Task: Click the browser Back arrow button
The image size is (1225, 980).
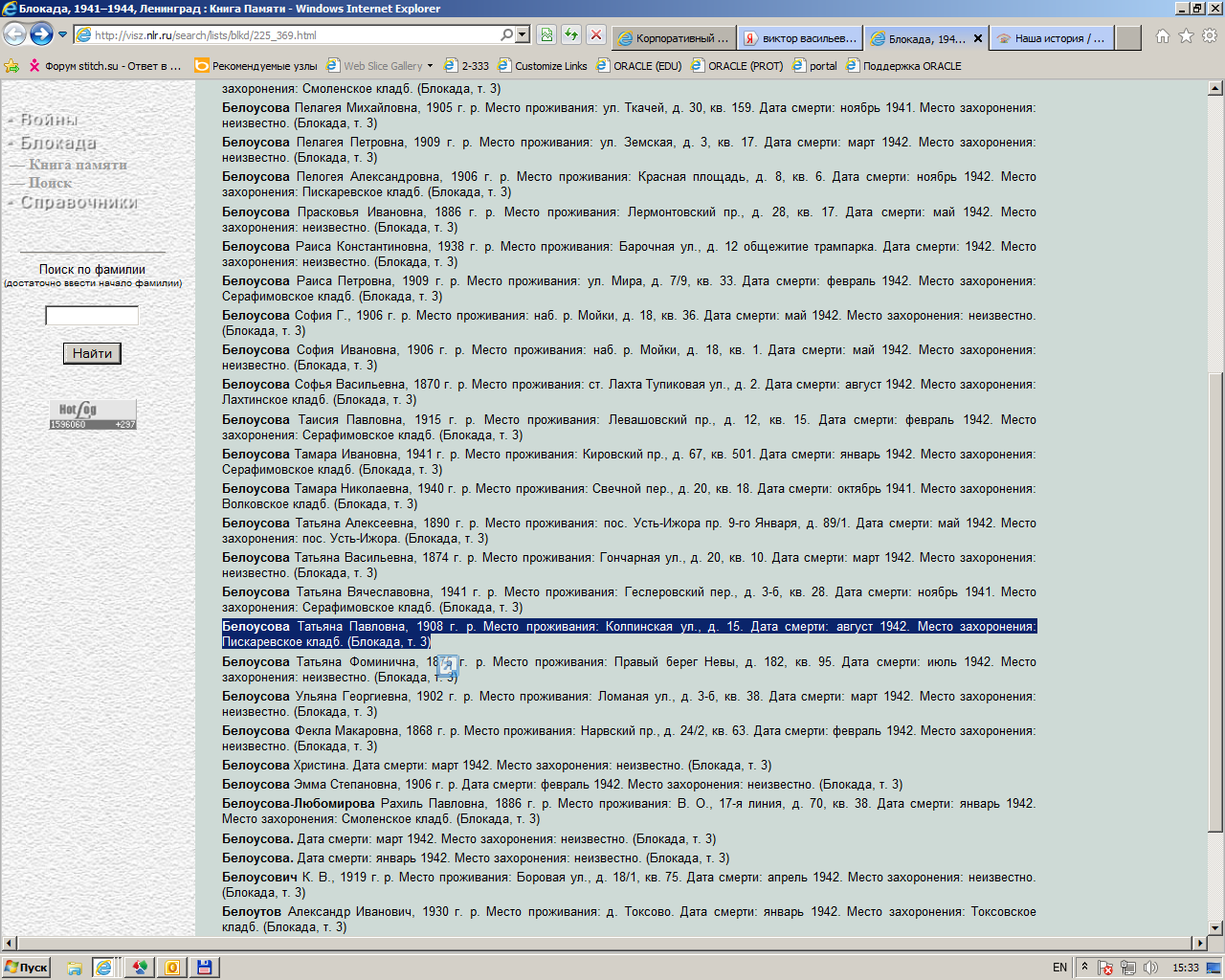Action: click(14, 34)
